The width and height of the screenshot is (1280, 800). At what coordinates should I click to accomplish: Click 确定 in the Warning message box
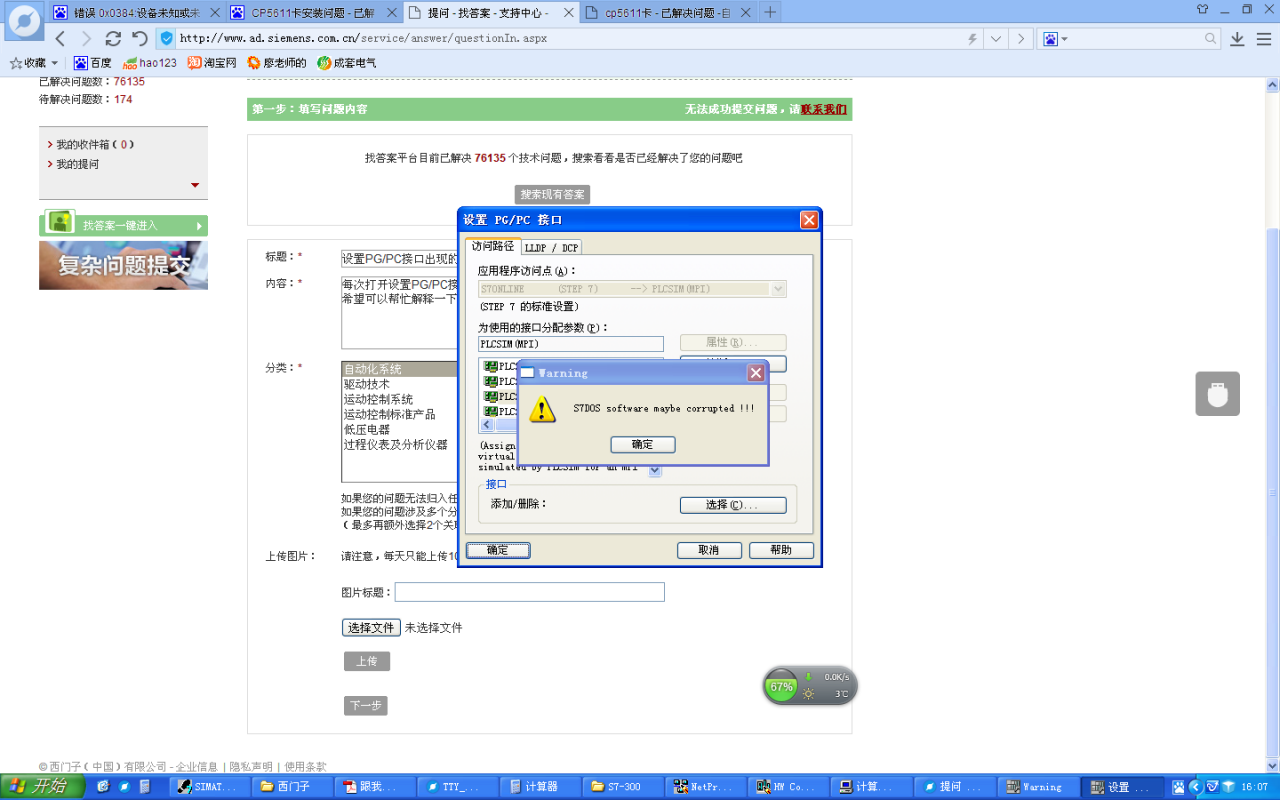pos(643,444)
